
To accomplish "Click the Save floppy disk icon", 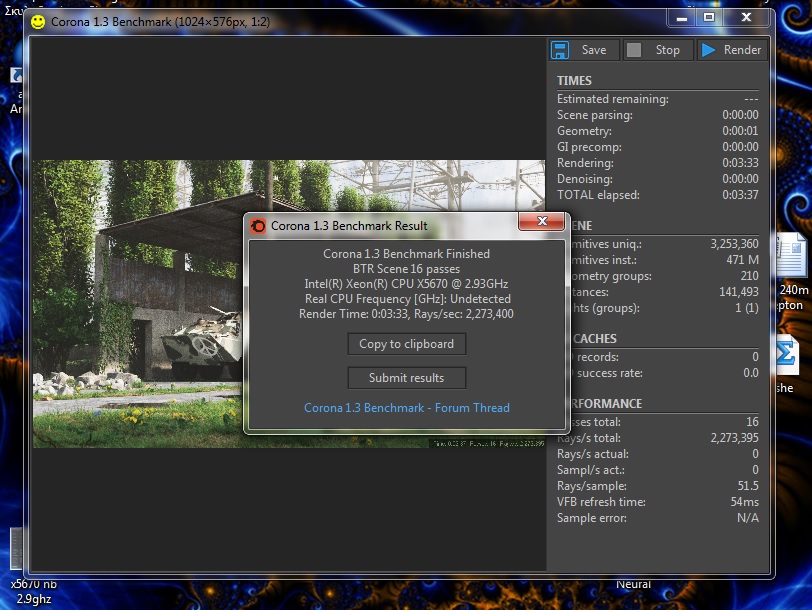I will 560,50.
